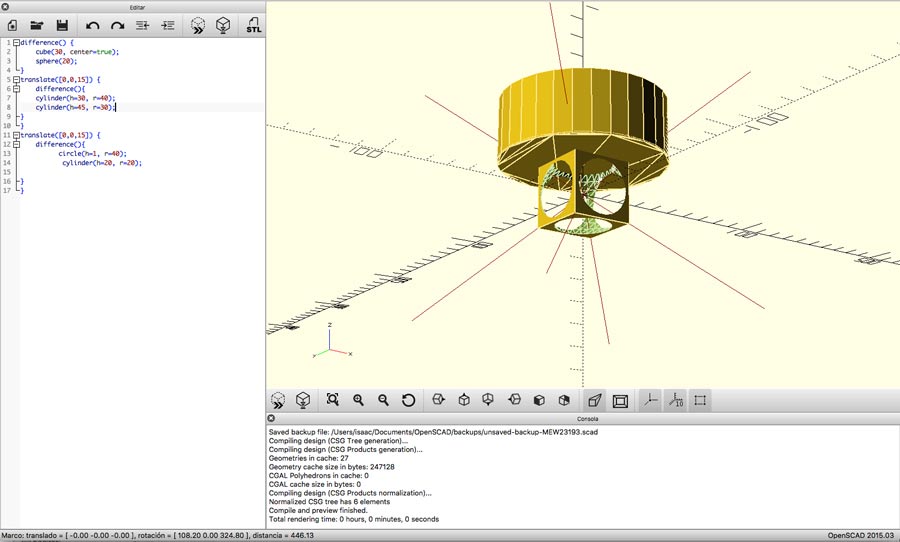This screenshot has height=542, width=900.
Task: Fit whole model with View All icon
Action: tap(333, 400)
